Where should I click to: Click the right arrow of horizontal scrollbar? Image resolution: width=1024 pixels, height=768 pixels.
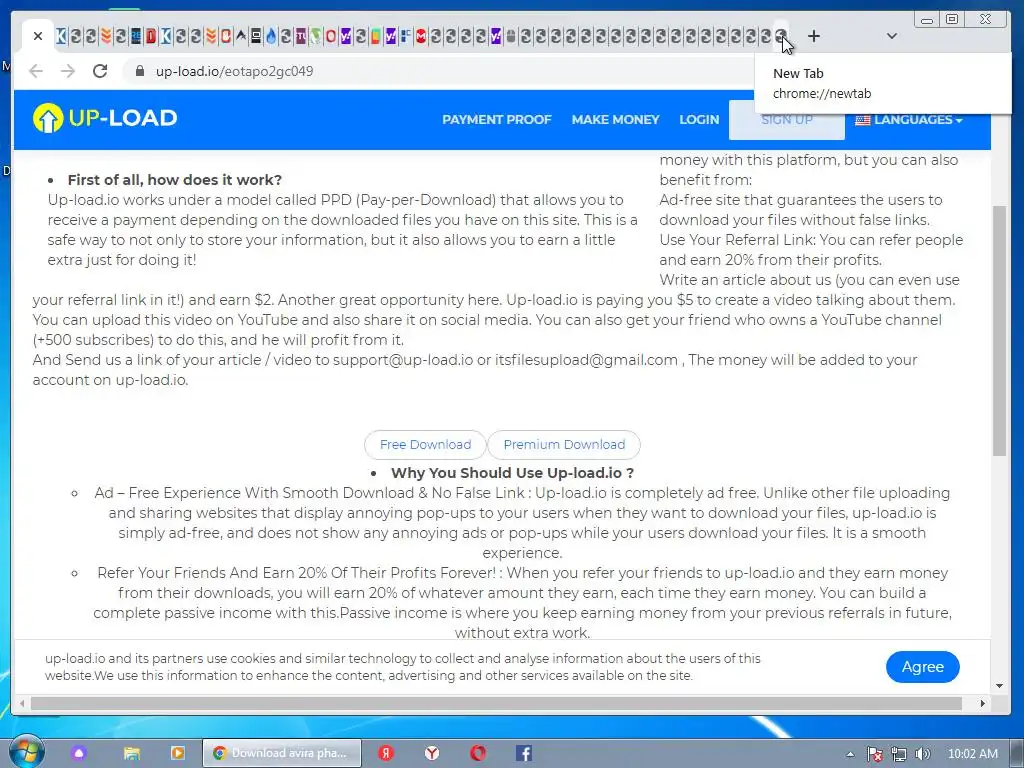[982, 703]
